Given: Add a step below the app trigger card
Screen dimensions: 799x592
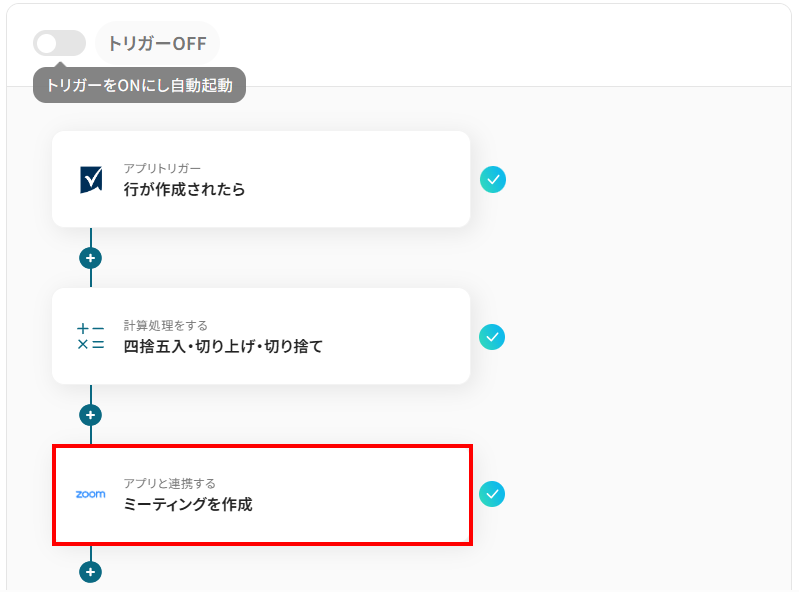Looking at the screenshot, I should coord(91,258).
